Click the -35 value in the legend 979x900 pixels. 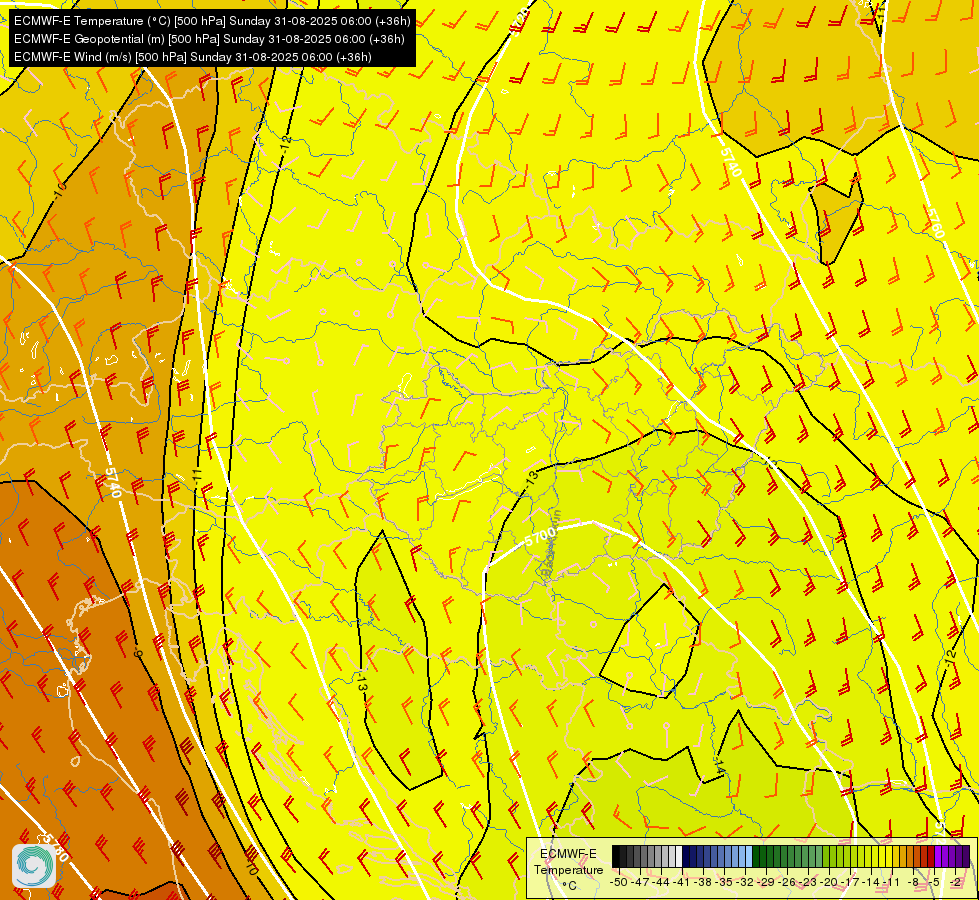pos(723,883)
